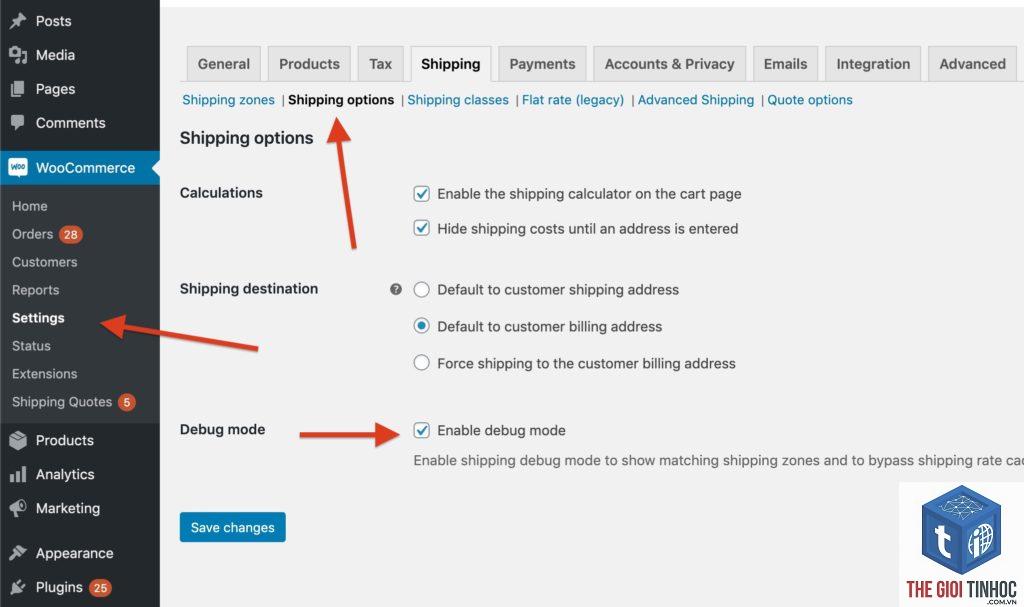Click the Posts pushpin icon
The height and width of the screenshot is (607, 1024).
click(x=18, y=21)
